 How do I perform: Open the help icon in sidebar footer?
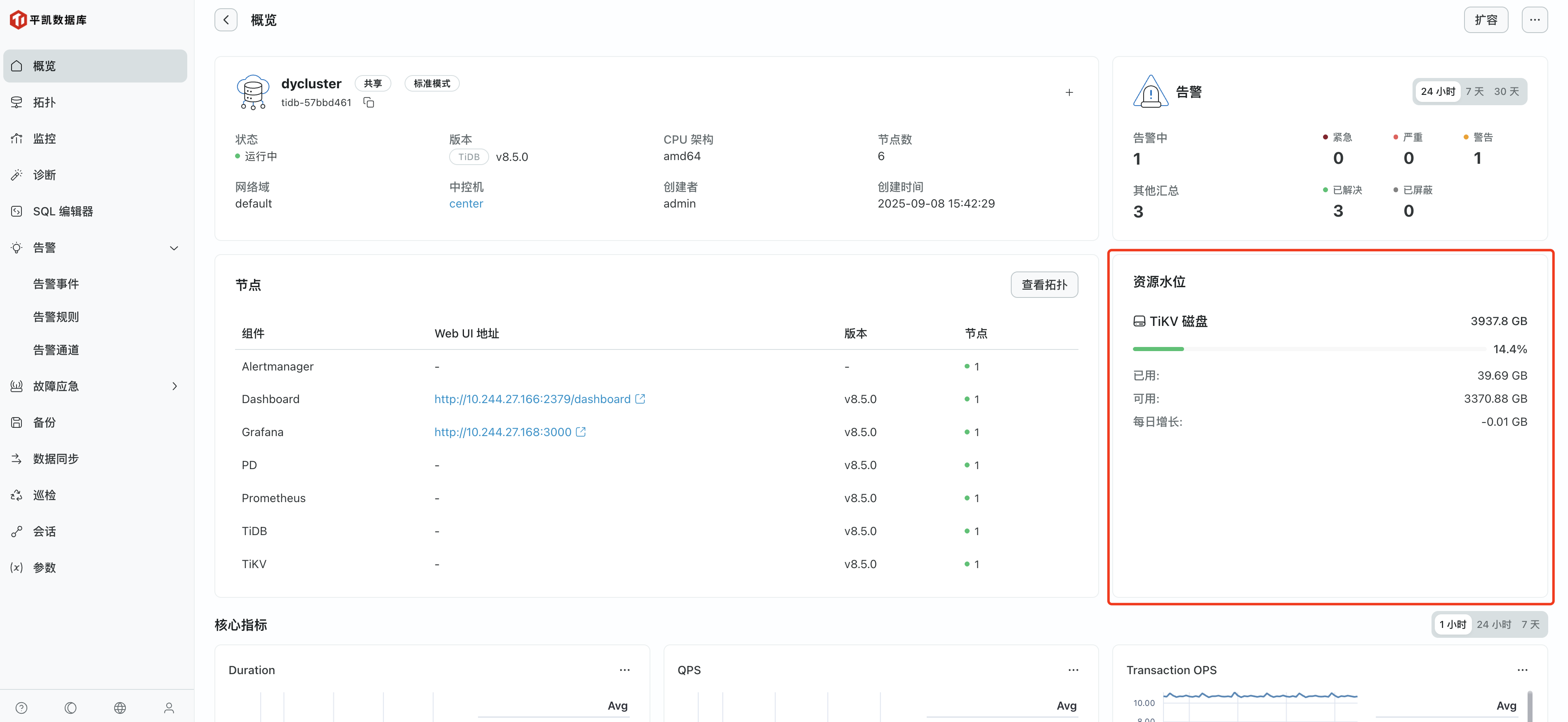tap(21, 708)
